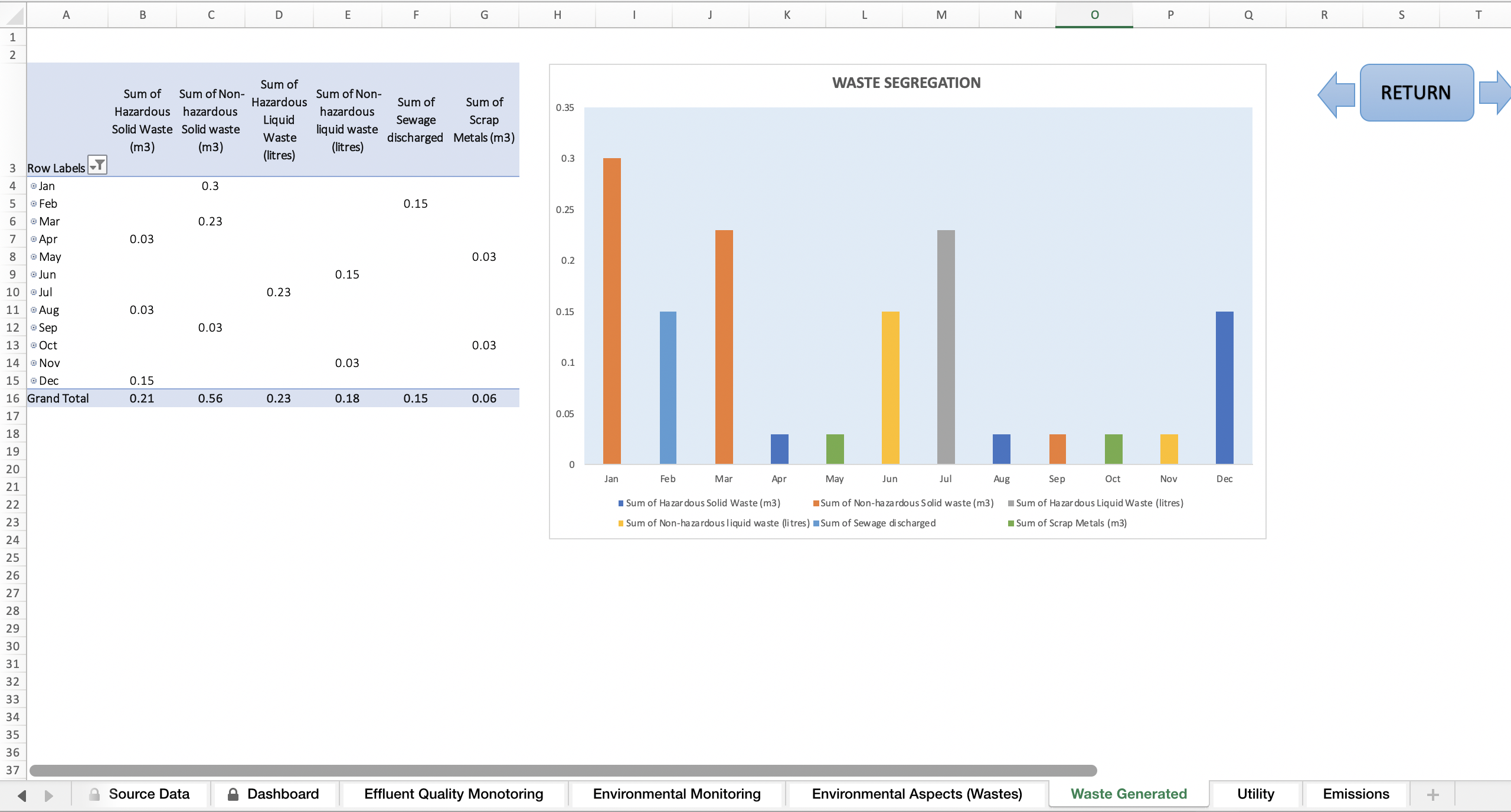Screen dimensions: 1511x812
Task: Click the left arrow beside RETURN
Action: [x=1337, y=94]
